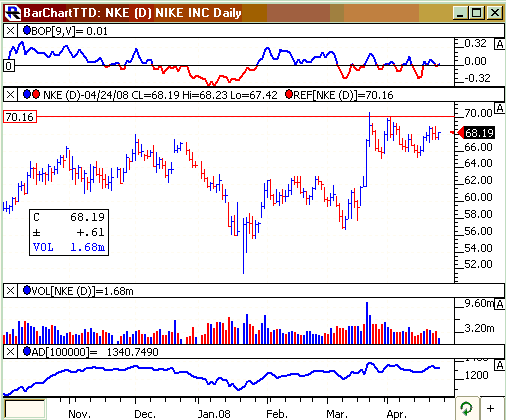
Task: Click the green refresh chart icon
Action: [x=466, y=408]
